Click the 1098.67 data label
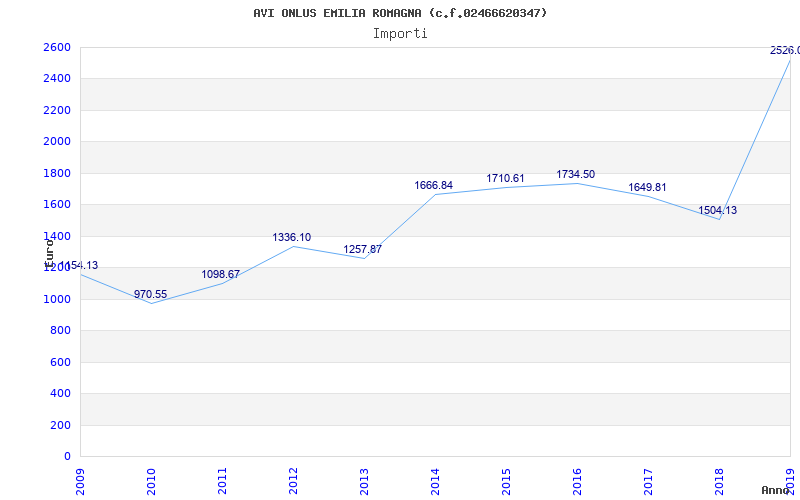 (x=220, y=274)
